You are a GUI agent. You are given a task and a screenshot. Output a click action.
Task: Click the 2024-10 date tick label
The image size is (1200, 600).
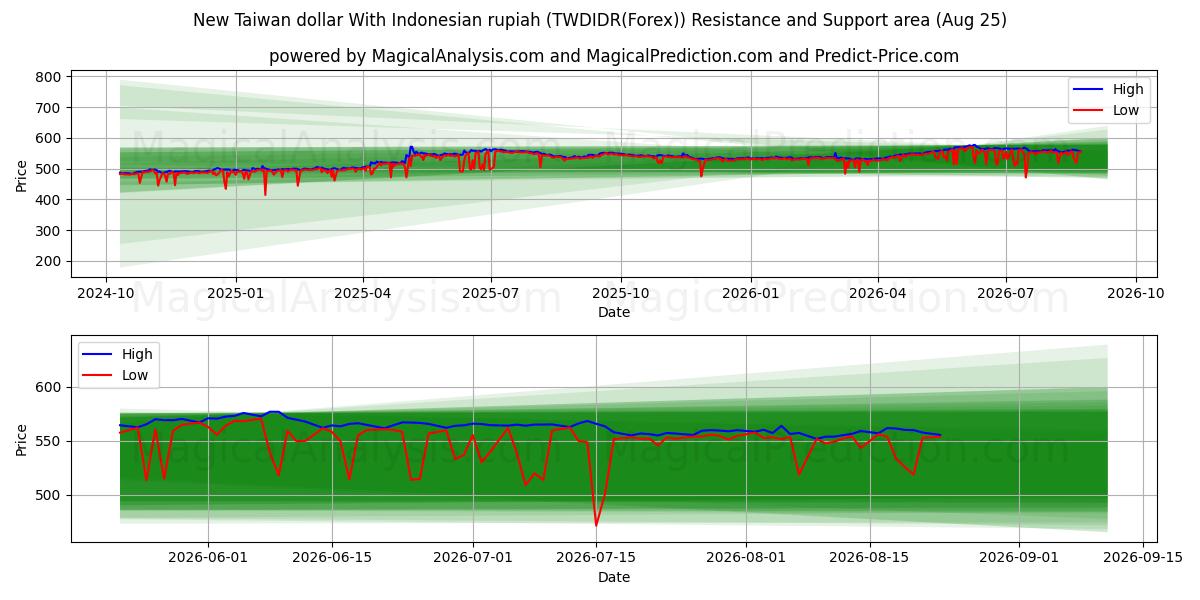coord(107,293)
